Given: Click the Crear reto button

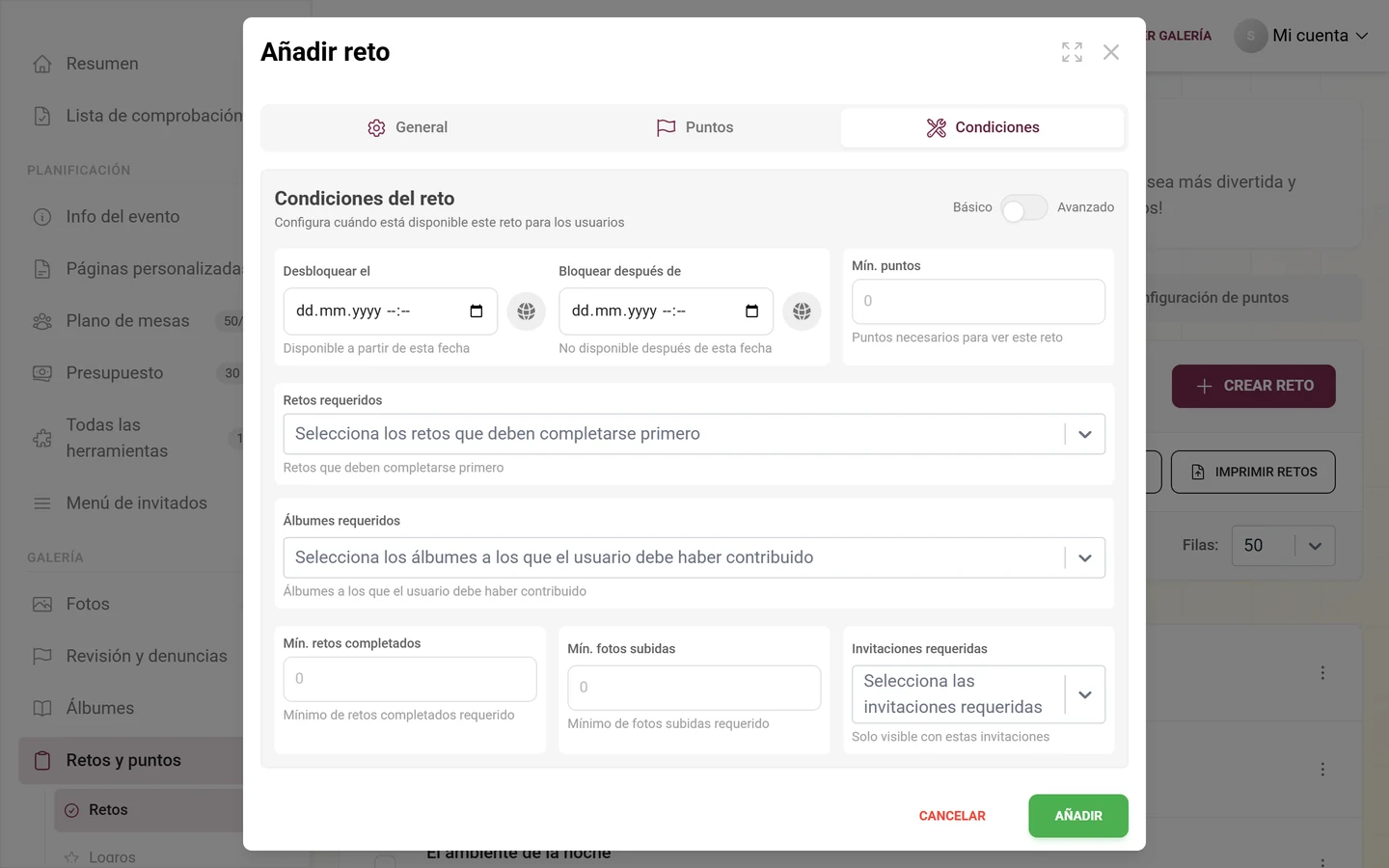Looking at the screenshot, I should 1254,386.
